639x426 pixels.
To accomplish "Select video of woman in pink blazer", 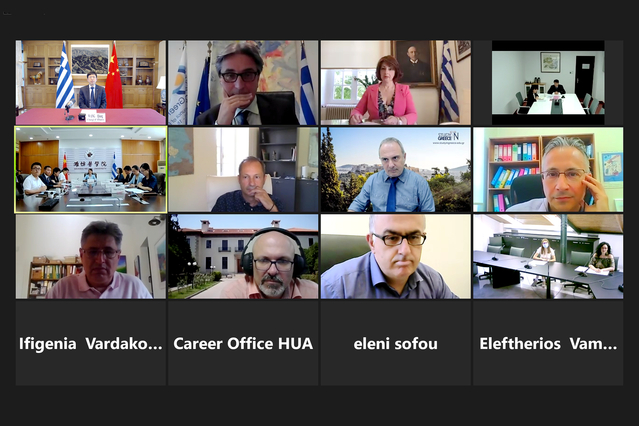I will point(396,82).
